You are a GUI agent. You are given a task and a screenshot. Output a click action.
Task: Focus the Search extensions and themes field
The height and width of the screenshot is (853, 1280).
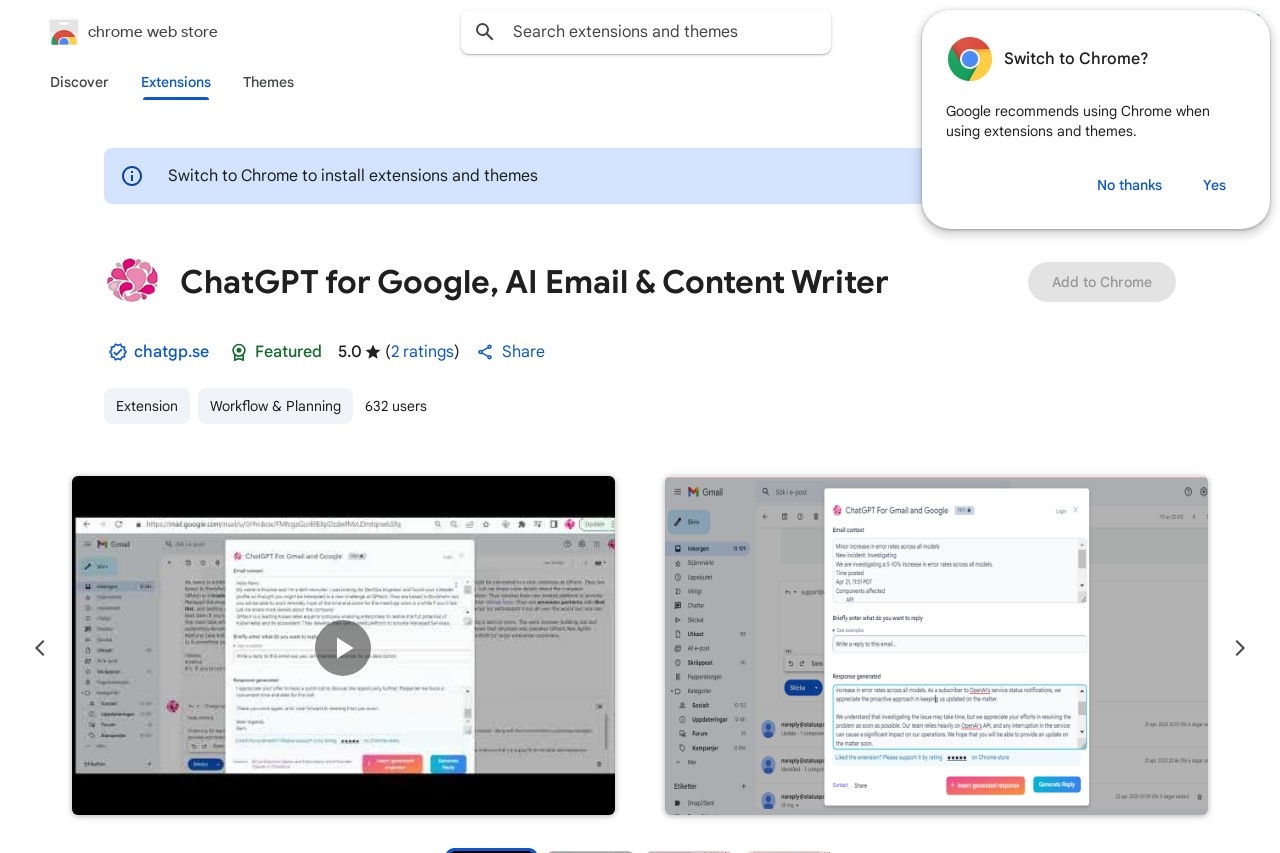(x=646, y=32)
